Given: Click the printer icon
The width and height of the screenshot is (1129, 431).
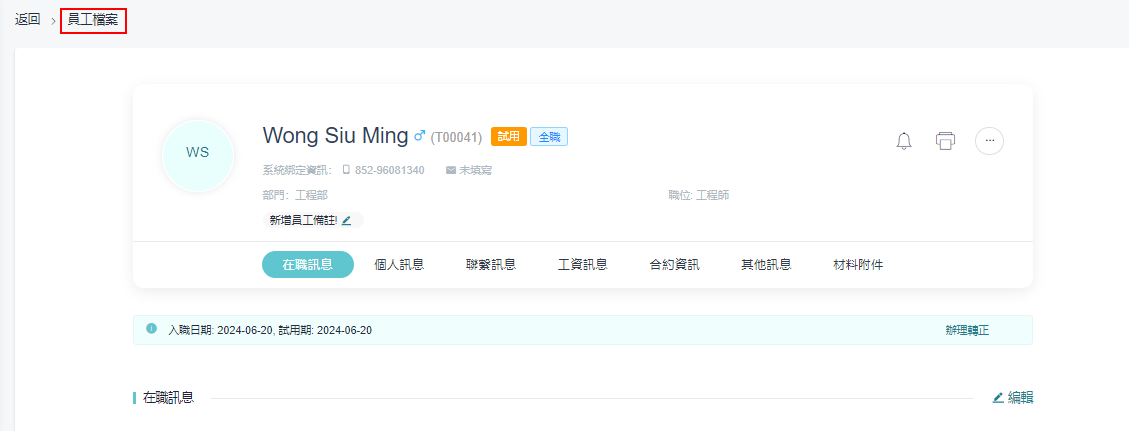Looking at the screenshot, I should coord(945,141).
